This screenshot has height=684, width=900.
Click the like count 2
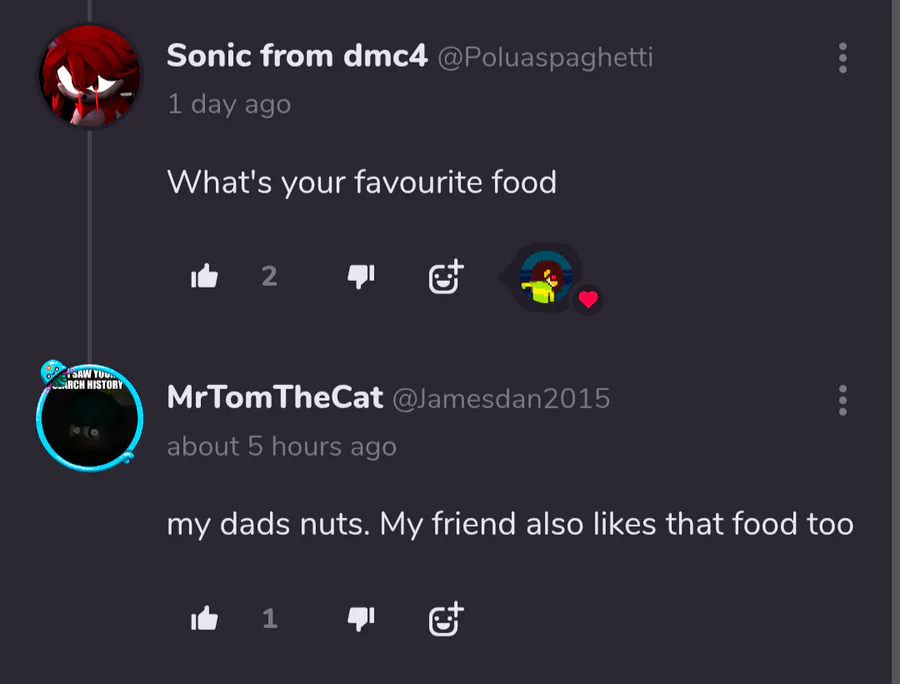point(269,277)
